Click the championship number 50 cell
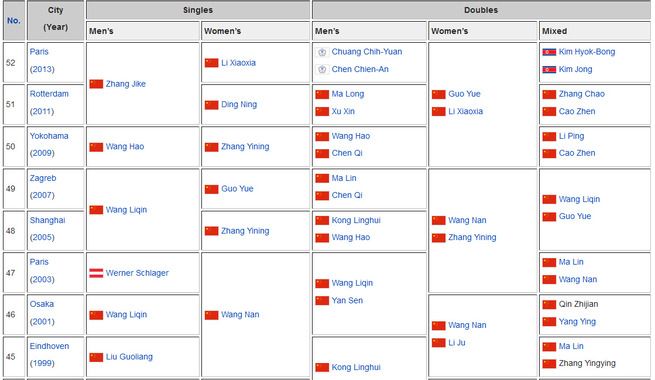Image resolution: width=655 pixels, height=380 pixels. pyautogui.click(x=14, y=147)
